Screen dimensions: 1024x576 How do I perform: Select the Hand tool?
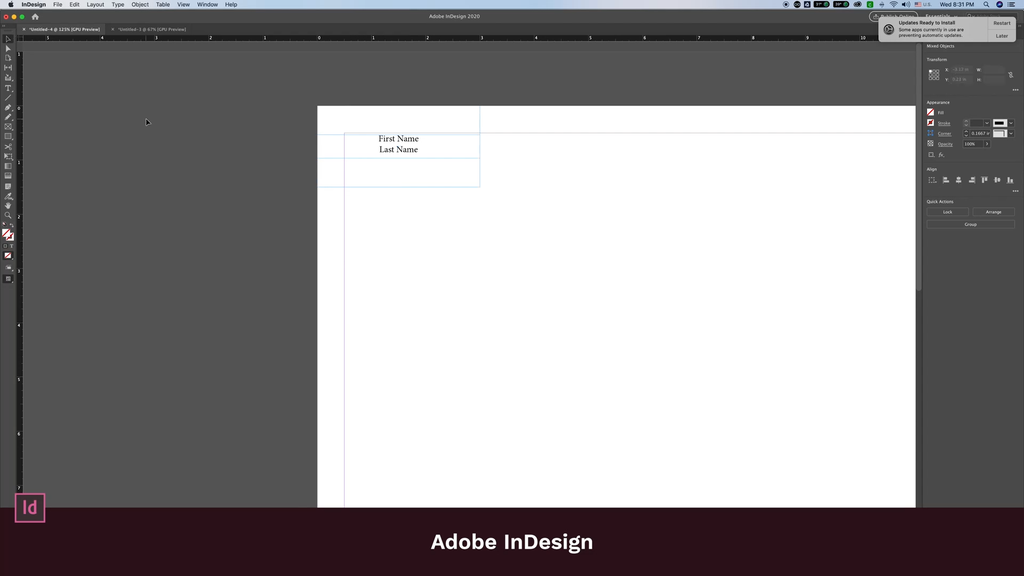(x=8, y=205)
